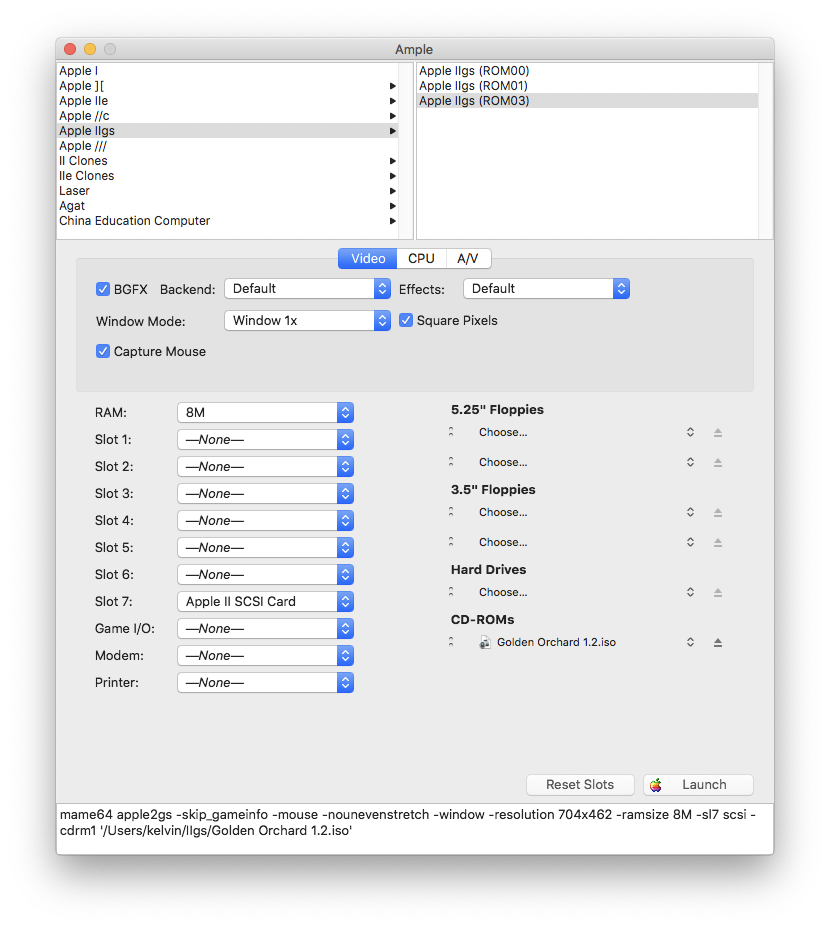Select Agat in machine list

coord(227,206)
